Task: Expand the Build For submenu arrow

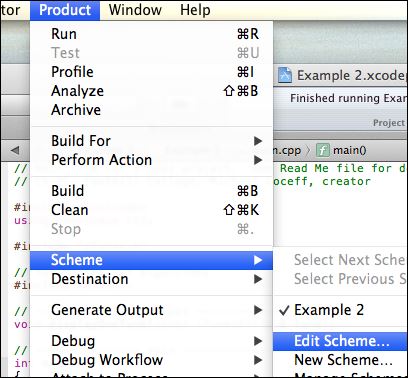Action: [258, 141]
